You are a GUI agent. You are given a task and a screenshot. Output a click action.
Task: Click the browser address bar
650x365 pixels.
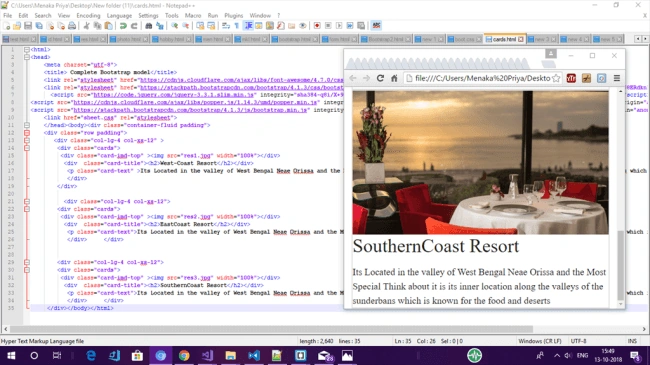coord(483,78)
